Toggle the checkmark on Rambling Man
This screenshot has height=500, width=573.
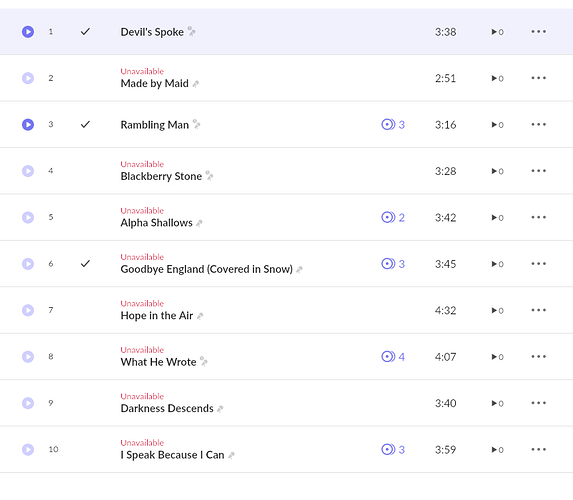click(x=85, y=125)
